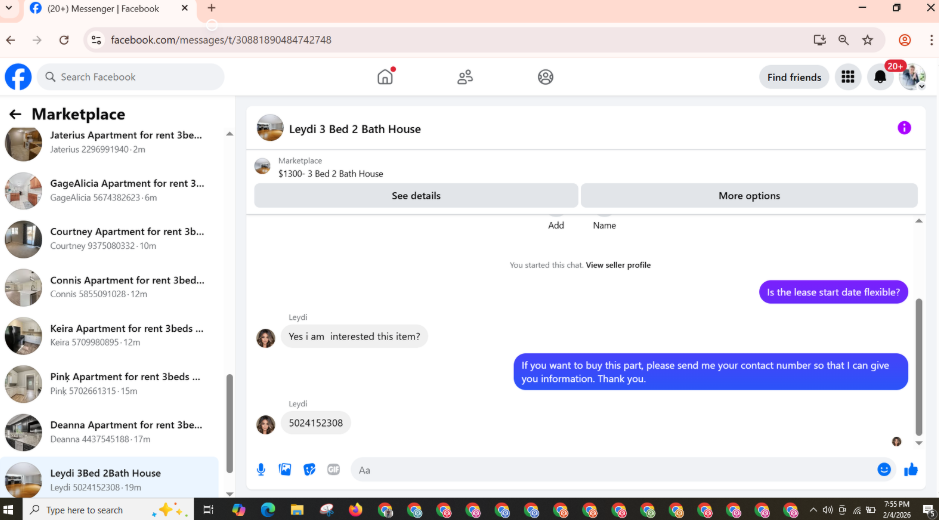Click the Find friends button

[794, 77]
